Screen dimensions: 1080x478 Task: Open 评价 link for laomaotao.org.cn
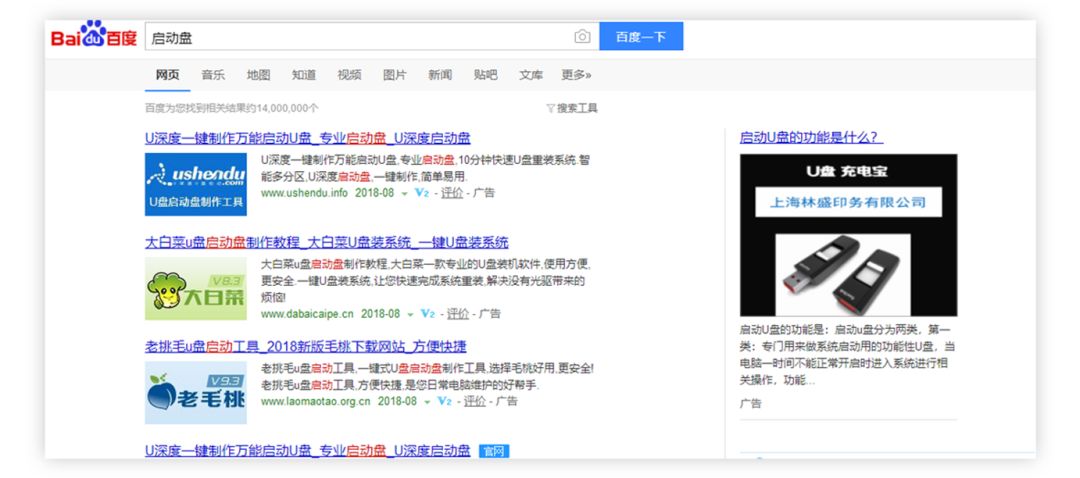point(475,401)
